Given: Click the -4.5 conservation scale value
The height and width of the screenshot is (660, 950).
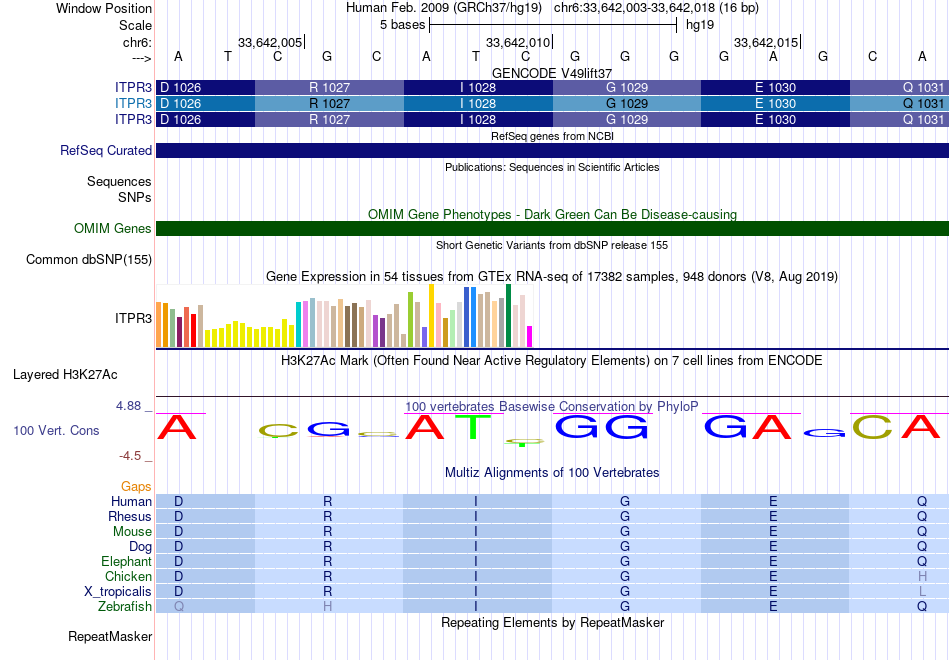Looking at the screenshot, I should (130, 456).
